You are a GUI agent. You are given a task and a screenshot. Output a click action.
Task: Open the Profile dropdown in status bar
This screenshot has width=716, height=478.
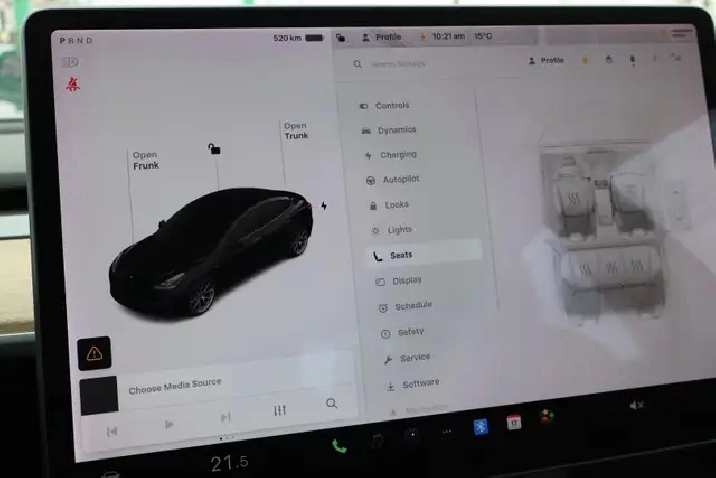(382, 37)
